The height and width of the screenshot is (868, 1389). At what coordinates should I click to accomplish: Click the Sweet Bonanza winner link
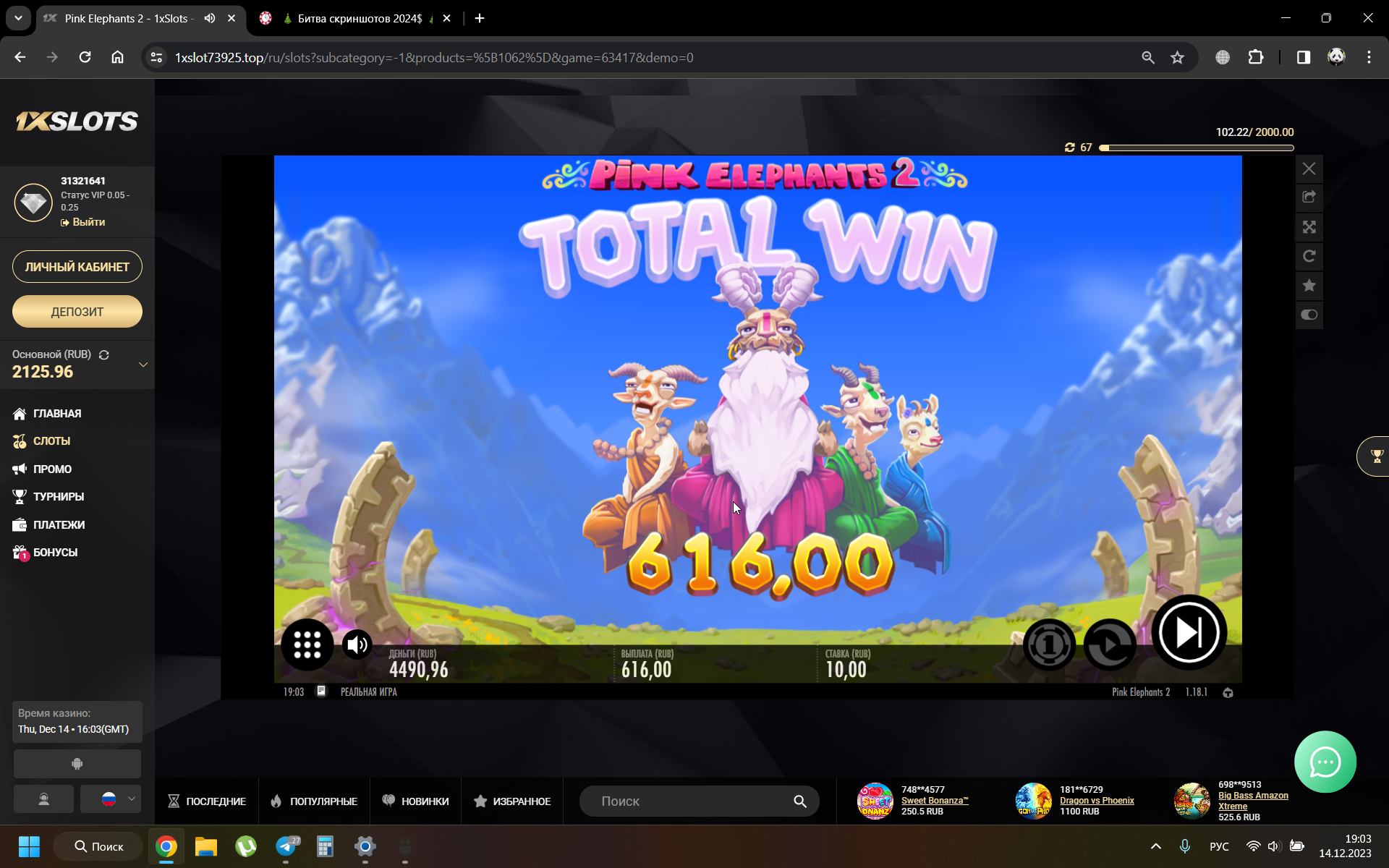tap(934, 801)
